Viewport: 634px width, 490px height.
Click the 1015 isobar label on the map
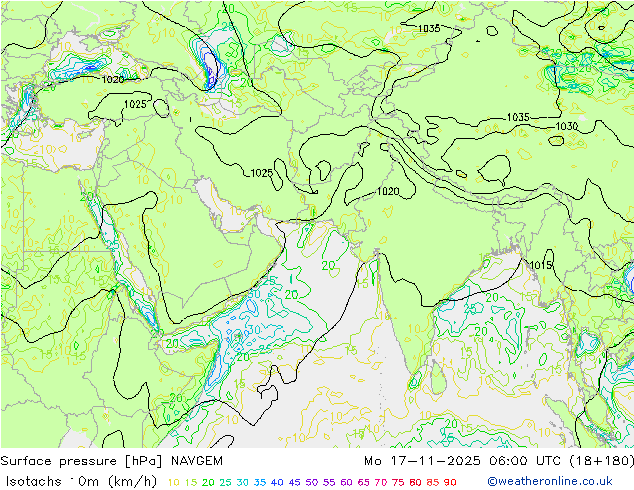(541, 265)
